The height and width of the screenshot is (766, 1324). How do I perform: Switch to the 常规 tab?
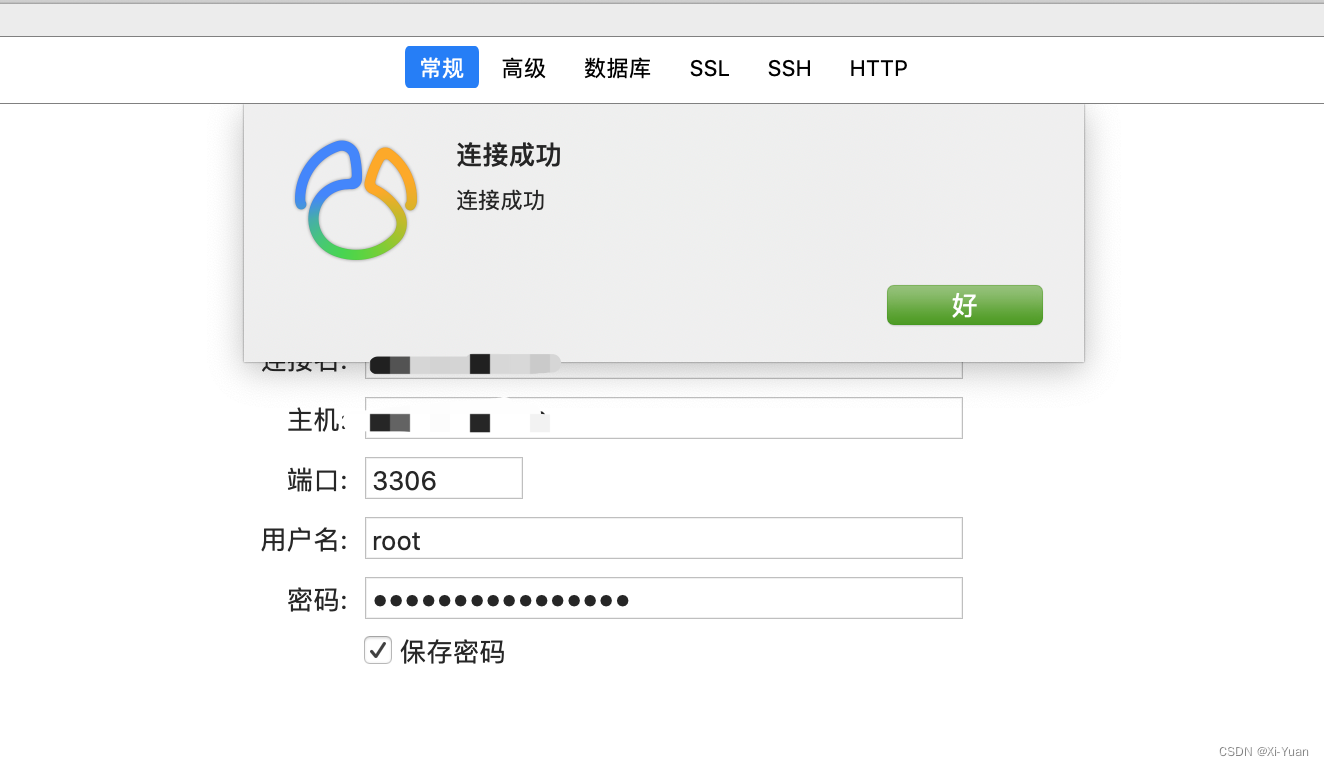442,67
